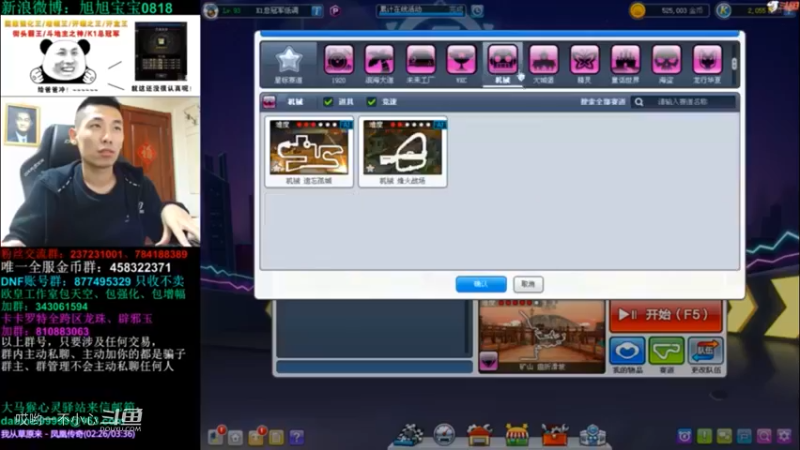Select the star-icon favorite tracks category
The image size is (800, 450).
(289, 64)
